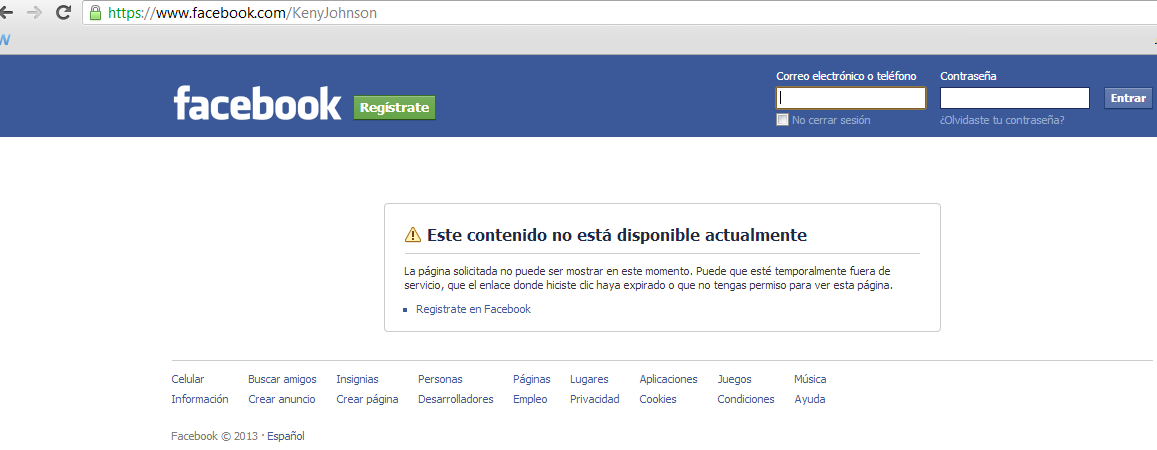Open Regístrate en Facebook link

(473, 309)
